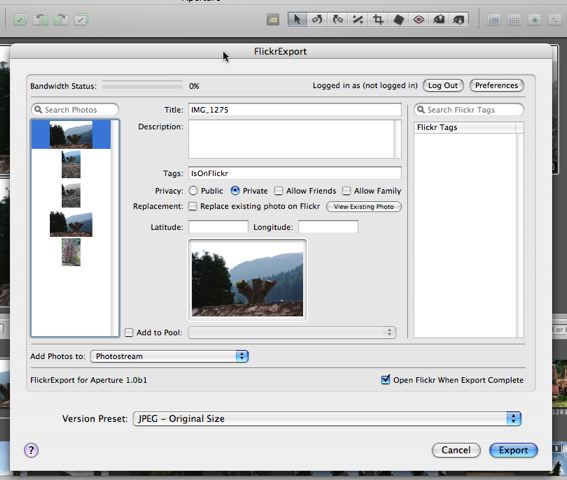Click the second green toolbar icon with left-curved arrow

(x=41, y=20)
